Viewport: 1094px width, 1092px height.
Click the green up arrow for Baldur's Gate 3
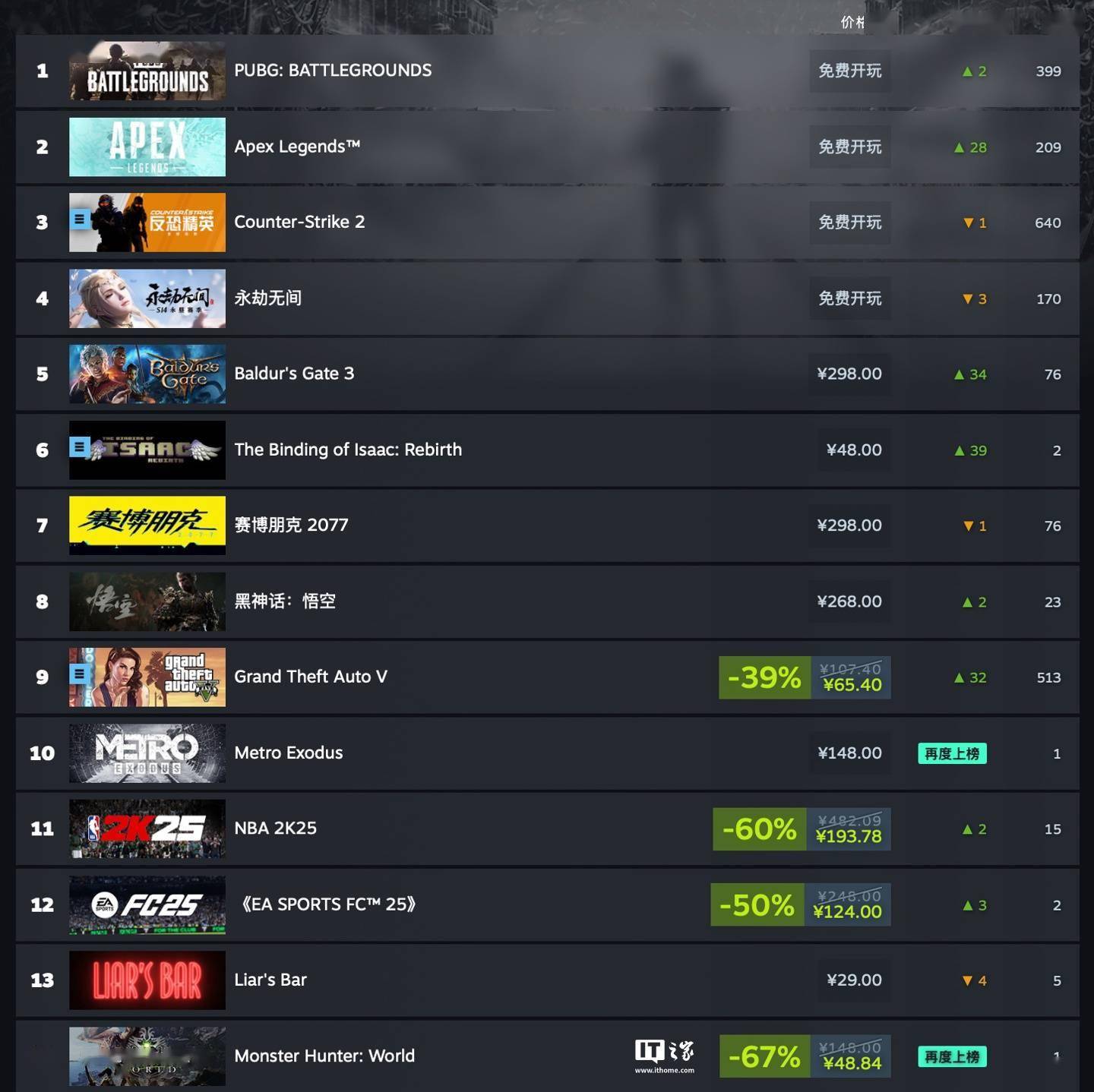pyautogui.click(x=960, y=374)
